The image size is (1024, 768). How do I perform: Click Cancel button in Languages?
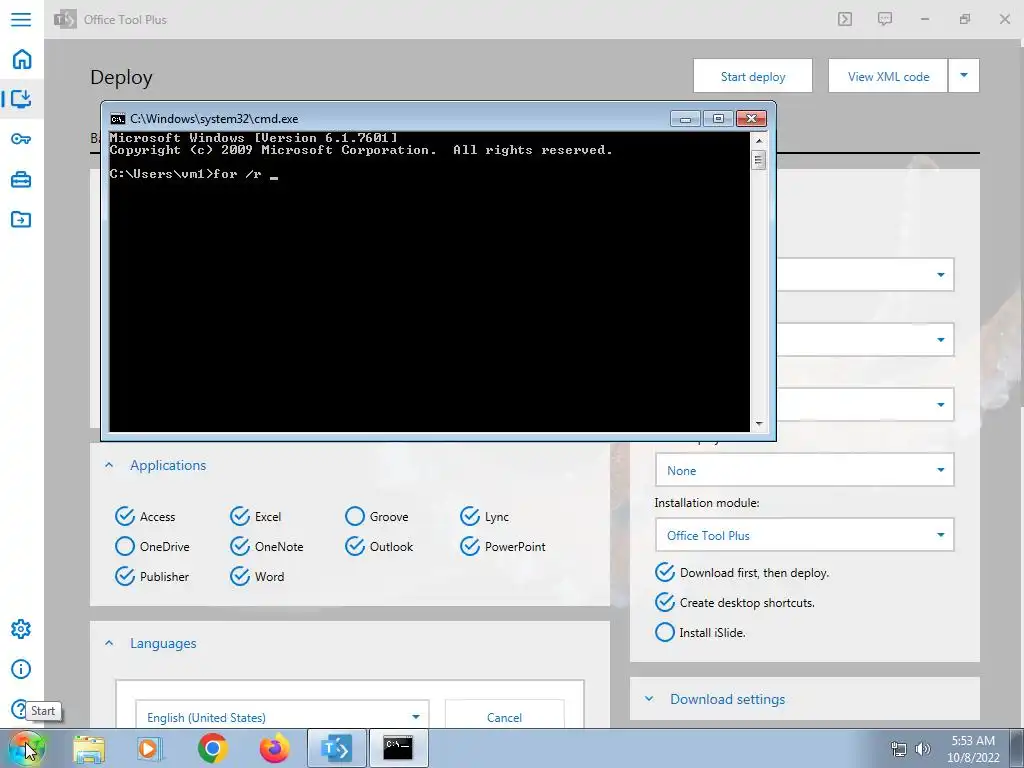point(504,717)
